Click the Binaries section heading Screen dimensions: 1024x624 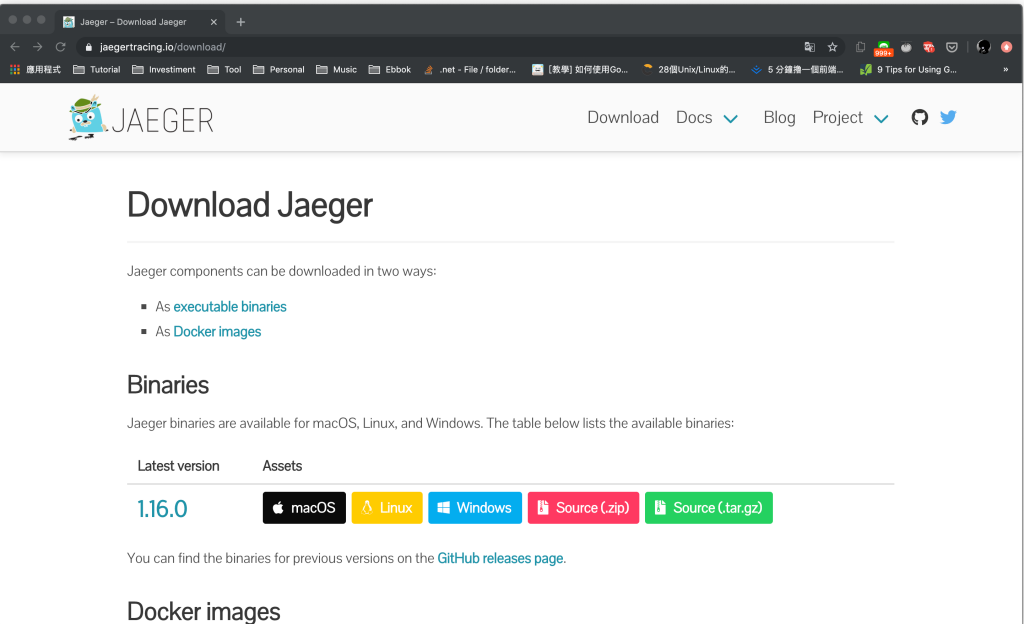tap(168, 385)
